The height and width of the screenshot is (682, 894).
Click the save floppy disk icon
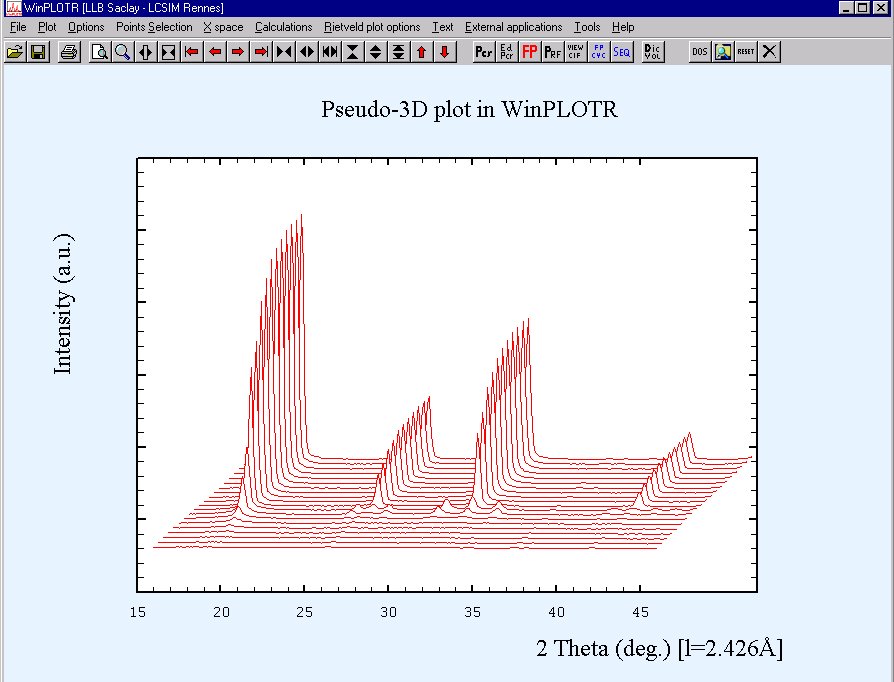(37, 51)
